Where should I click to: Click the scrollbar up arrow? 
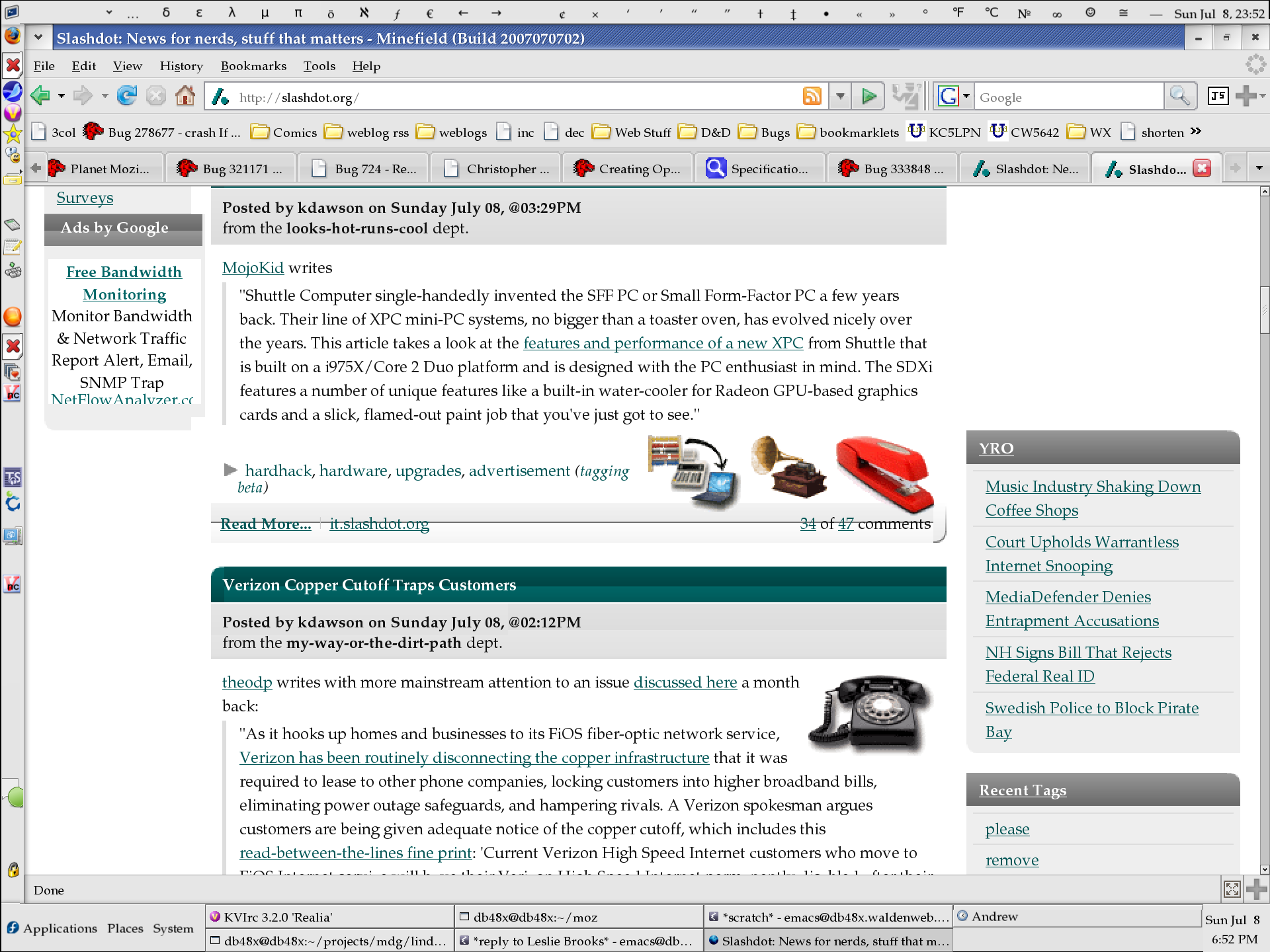click(1264, 192)
